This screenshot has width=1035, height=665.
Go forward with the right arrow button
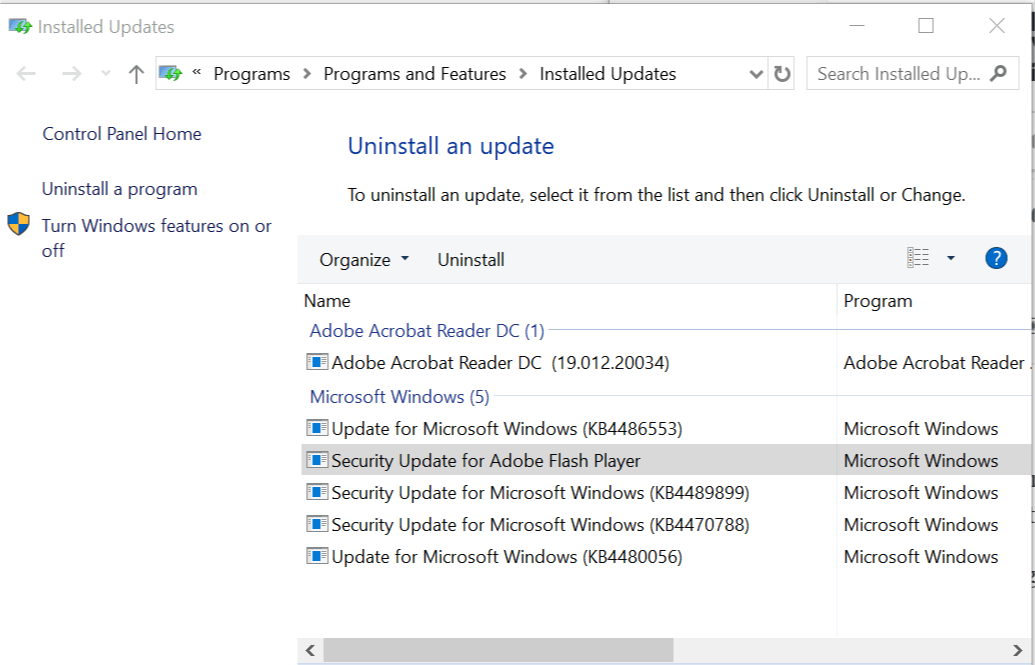71,73
